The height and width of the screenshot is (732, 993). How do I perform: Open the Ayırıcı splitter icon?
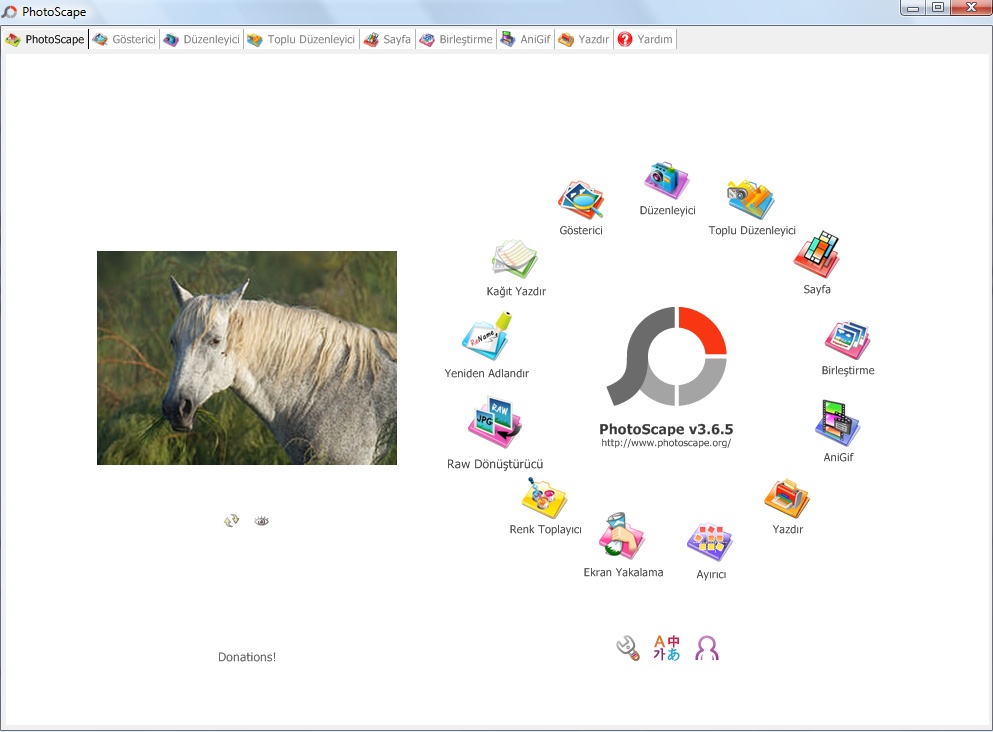pyautogui.click(x=711, y=543)
